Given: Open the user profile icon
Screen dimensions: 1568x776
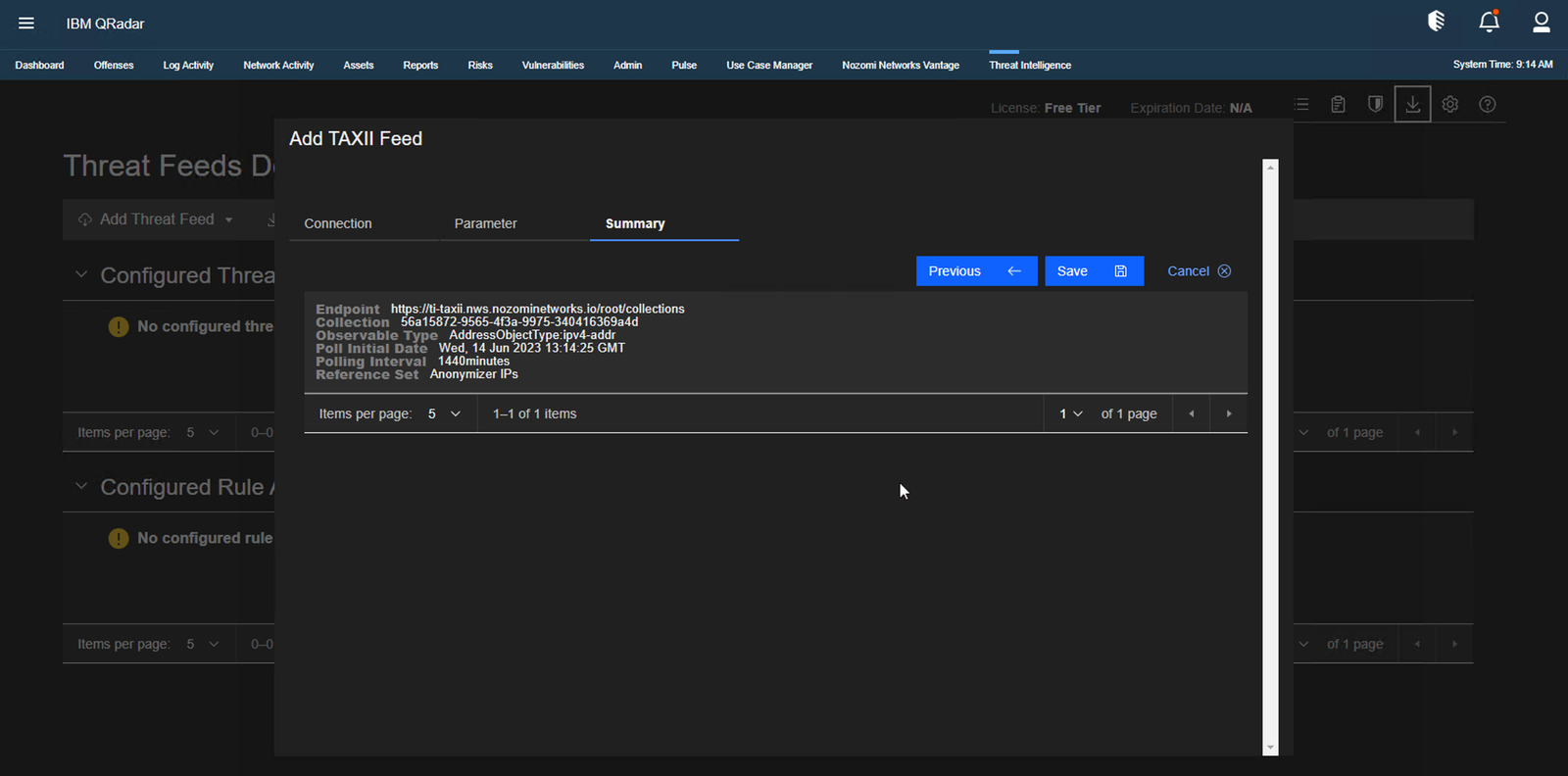Looking at the screenshot, I should tap(1541, 22).
